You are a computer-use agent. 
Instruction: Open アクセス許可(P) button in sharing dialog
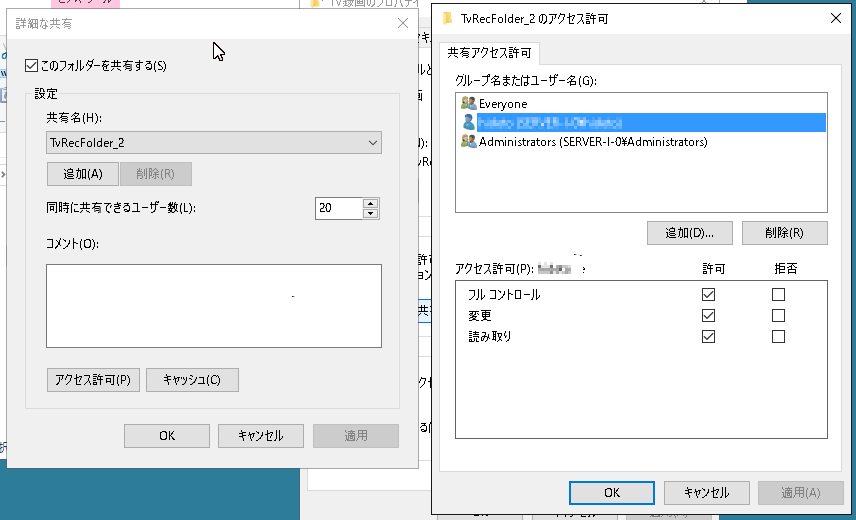93,380
